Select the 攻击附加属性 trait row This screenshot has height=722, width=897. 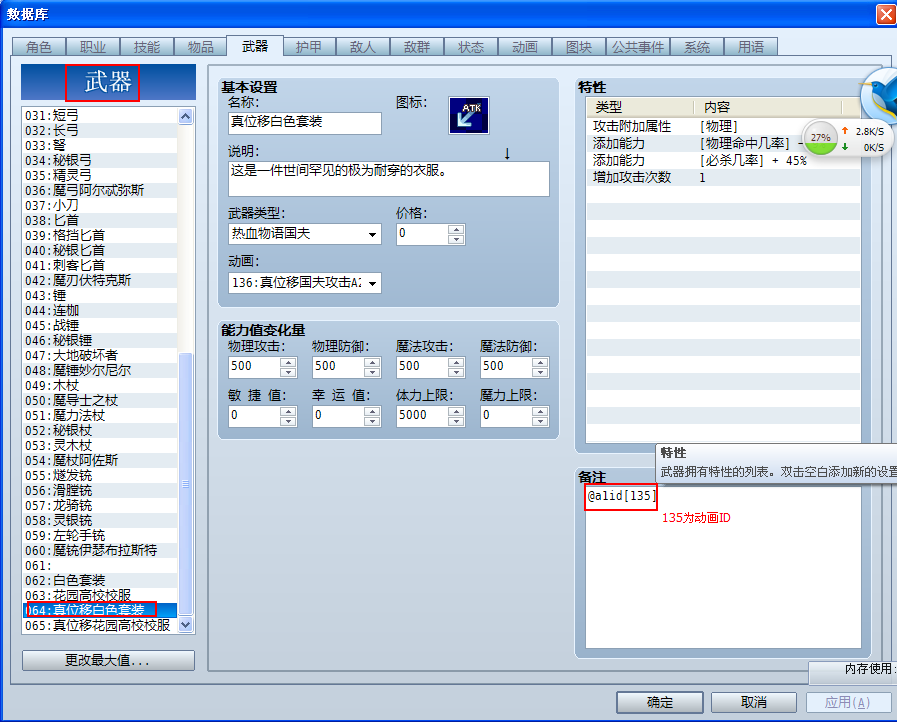pos(723,126)
